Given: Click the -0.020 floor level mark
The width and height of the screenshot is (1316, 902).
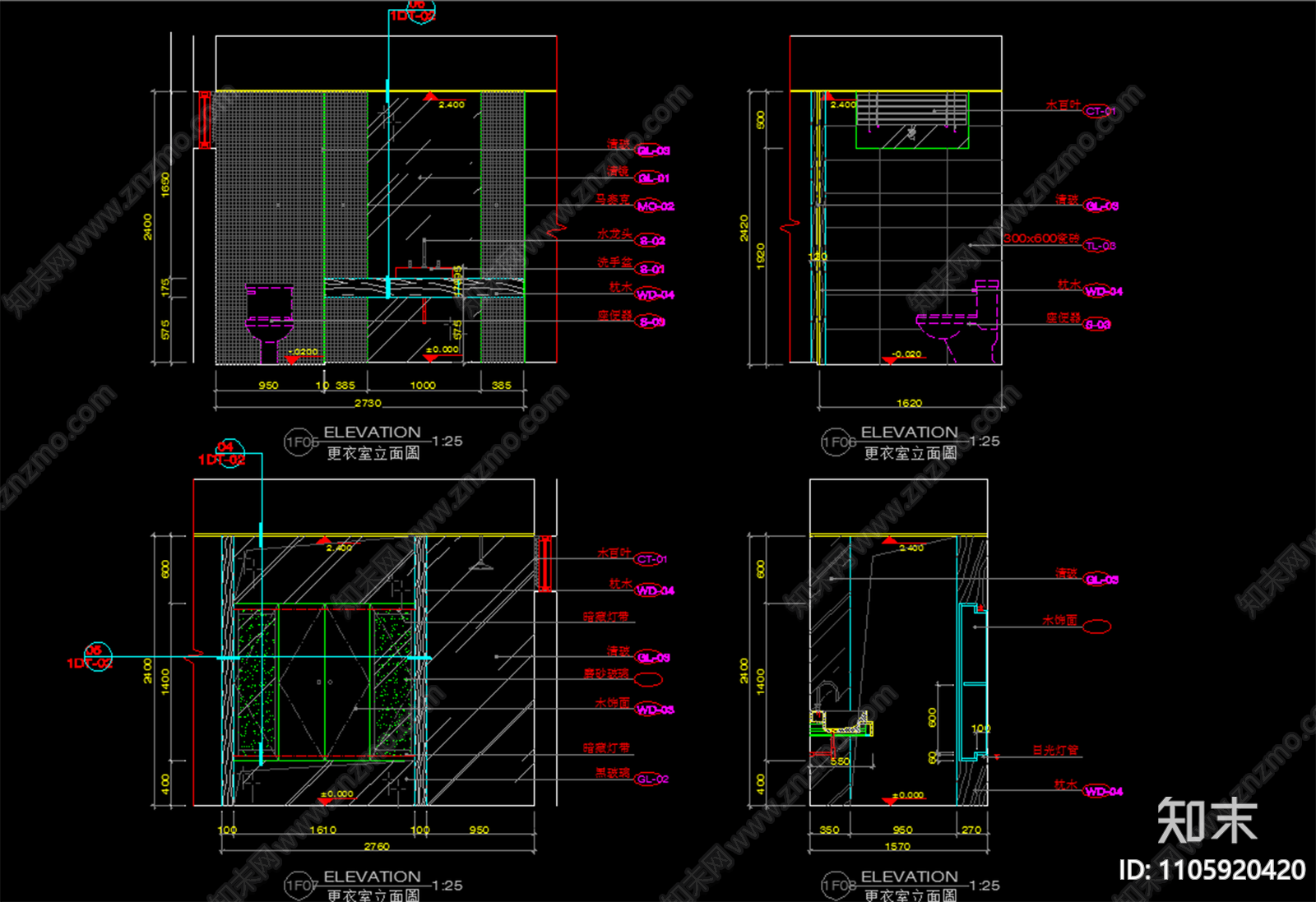Looking at the screenshot, I should click(x=906, y=354).
